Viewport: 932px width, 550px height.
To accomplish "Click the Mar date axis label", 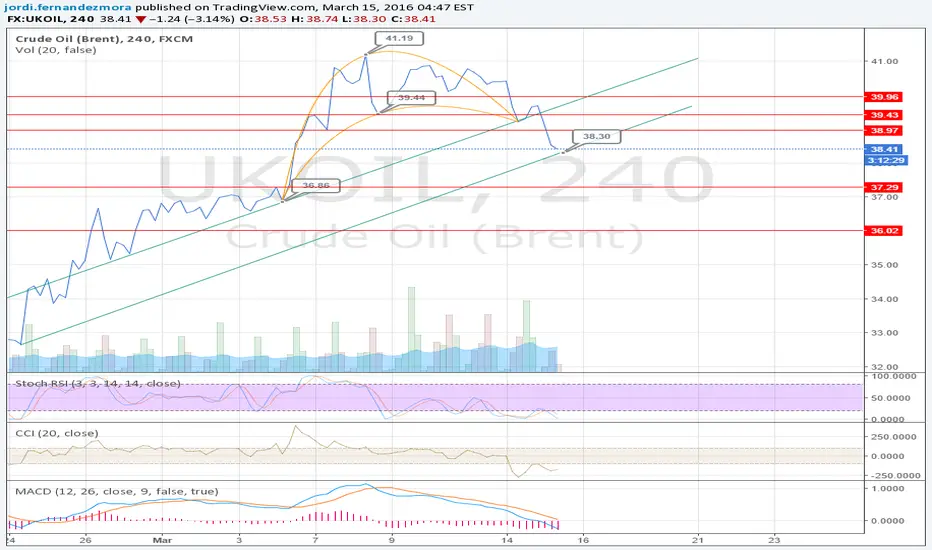I will pyautogui.click(x=162, y=540).
